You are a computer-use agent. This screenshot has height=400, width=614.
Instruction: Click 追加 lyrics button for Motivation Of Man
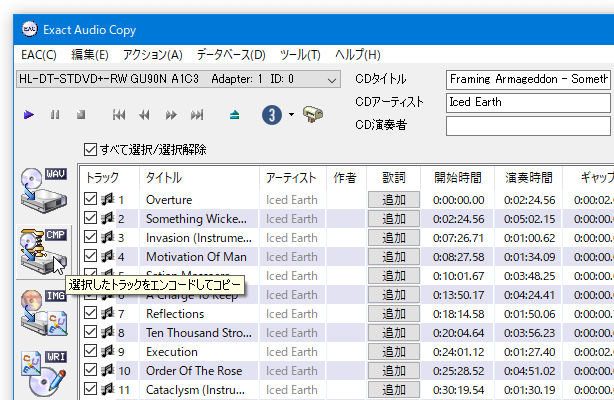(394, 257)
